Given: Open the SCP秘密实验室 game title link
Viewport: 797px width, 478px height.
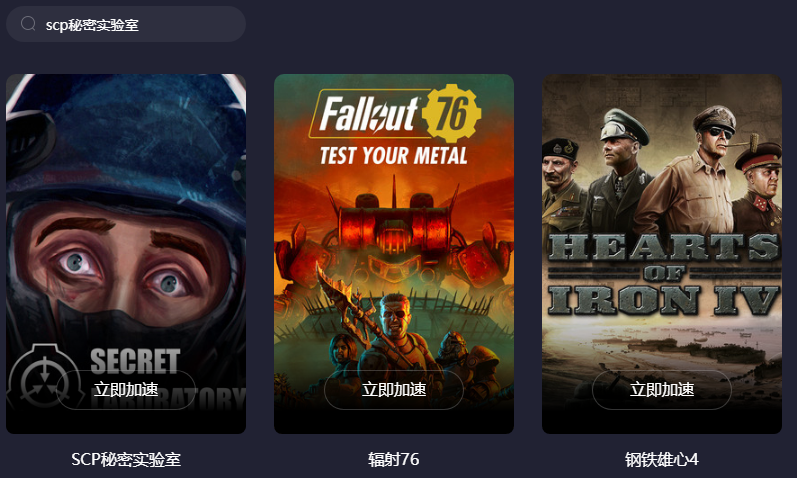Looking at the screenshot, I should 126,460.
